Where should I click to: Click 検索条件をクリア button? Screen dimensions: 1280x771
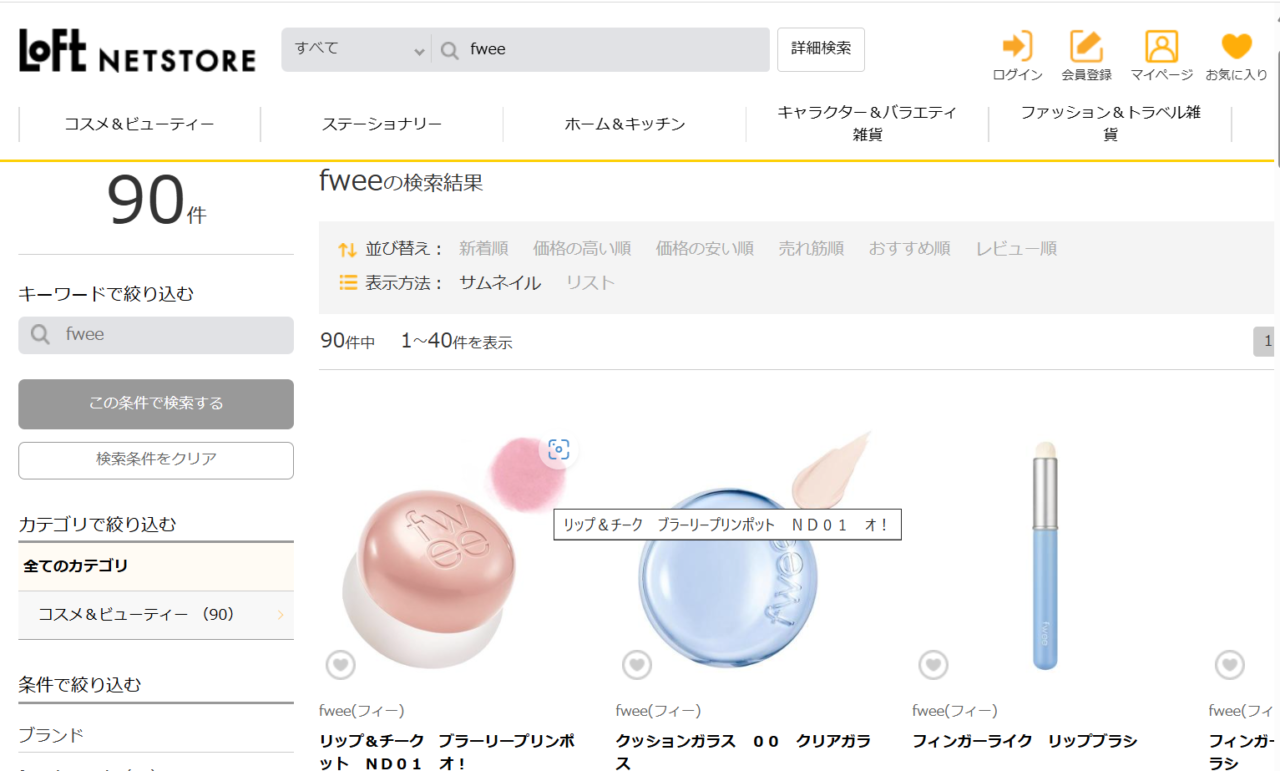click(156, 460)
